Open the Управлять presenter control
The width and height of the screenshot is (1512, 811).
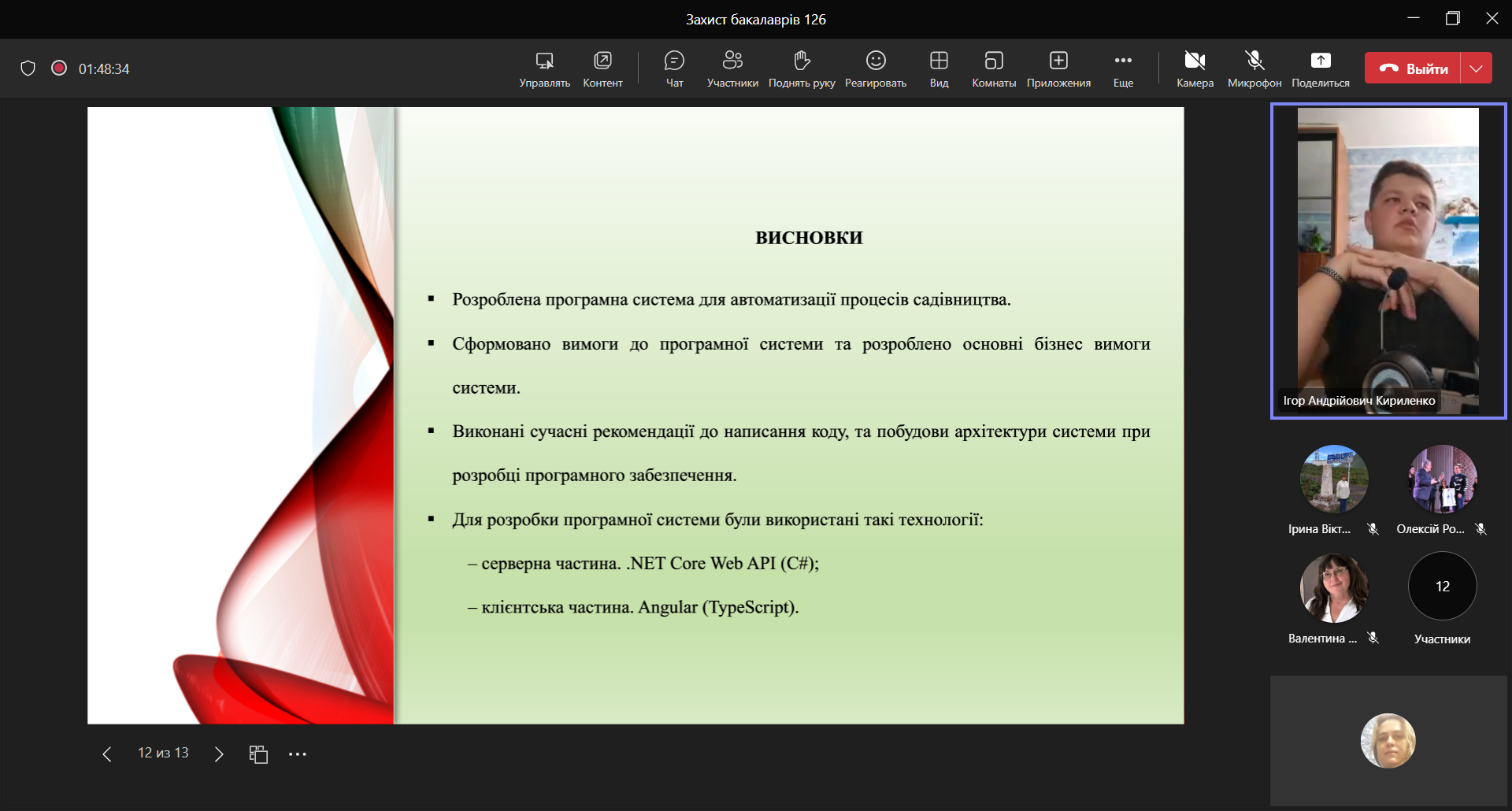[x=544, y=69]
